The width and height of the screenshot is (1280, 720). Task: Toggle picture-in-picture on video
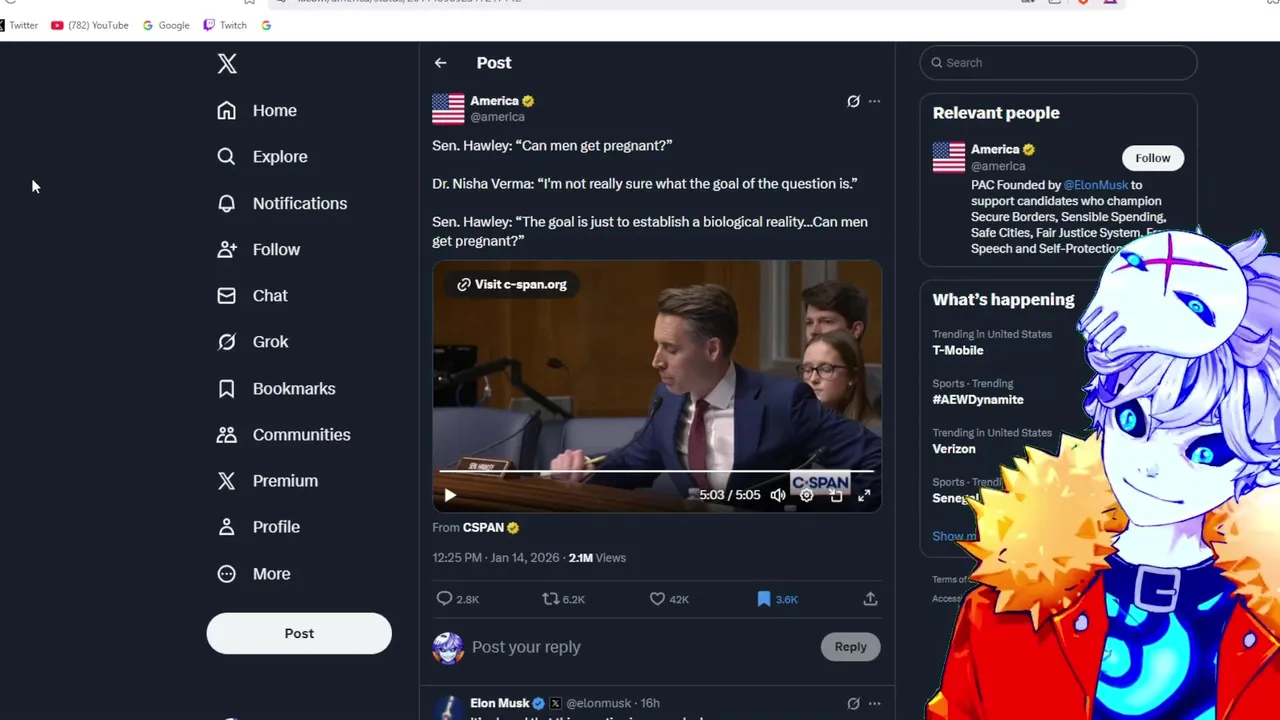(x=836, y=495)
